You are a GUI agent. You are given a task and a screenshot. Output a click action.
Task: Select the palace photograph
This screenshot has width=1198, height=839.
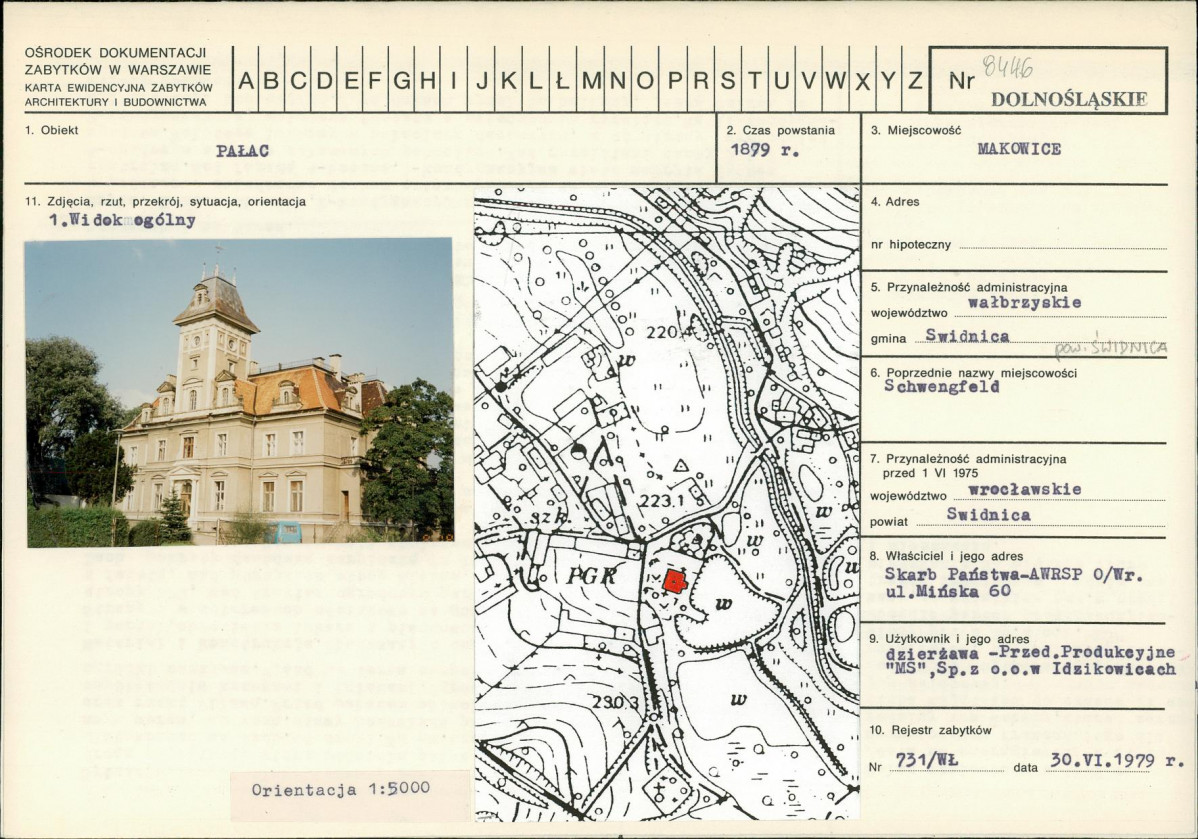point(240,392)
